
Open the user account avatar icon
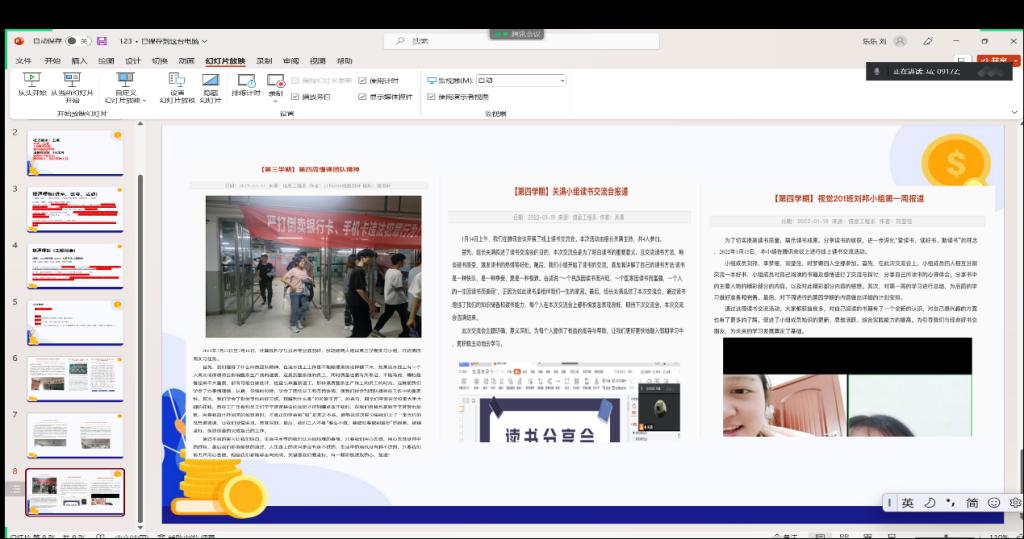pyautogui.click(x=900, y=41)
